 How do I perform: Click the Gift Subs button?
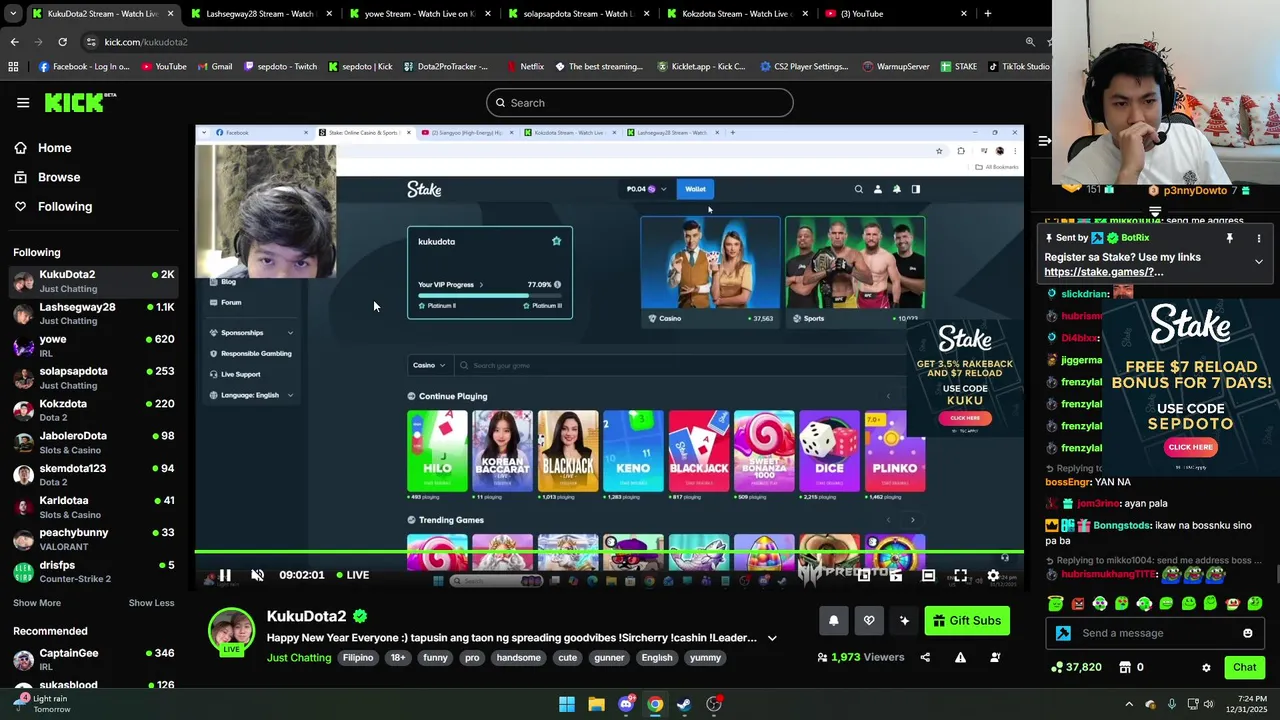[x=967, y=621]
